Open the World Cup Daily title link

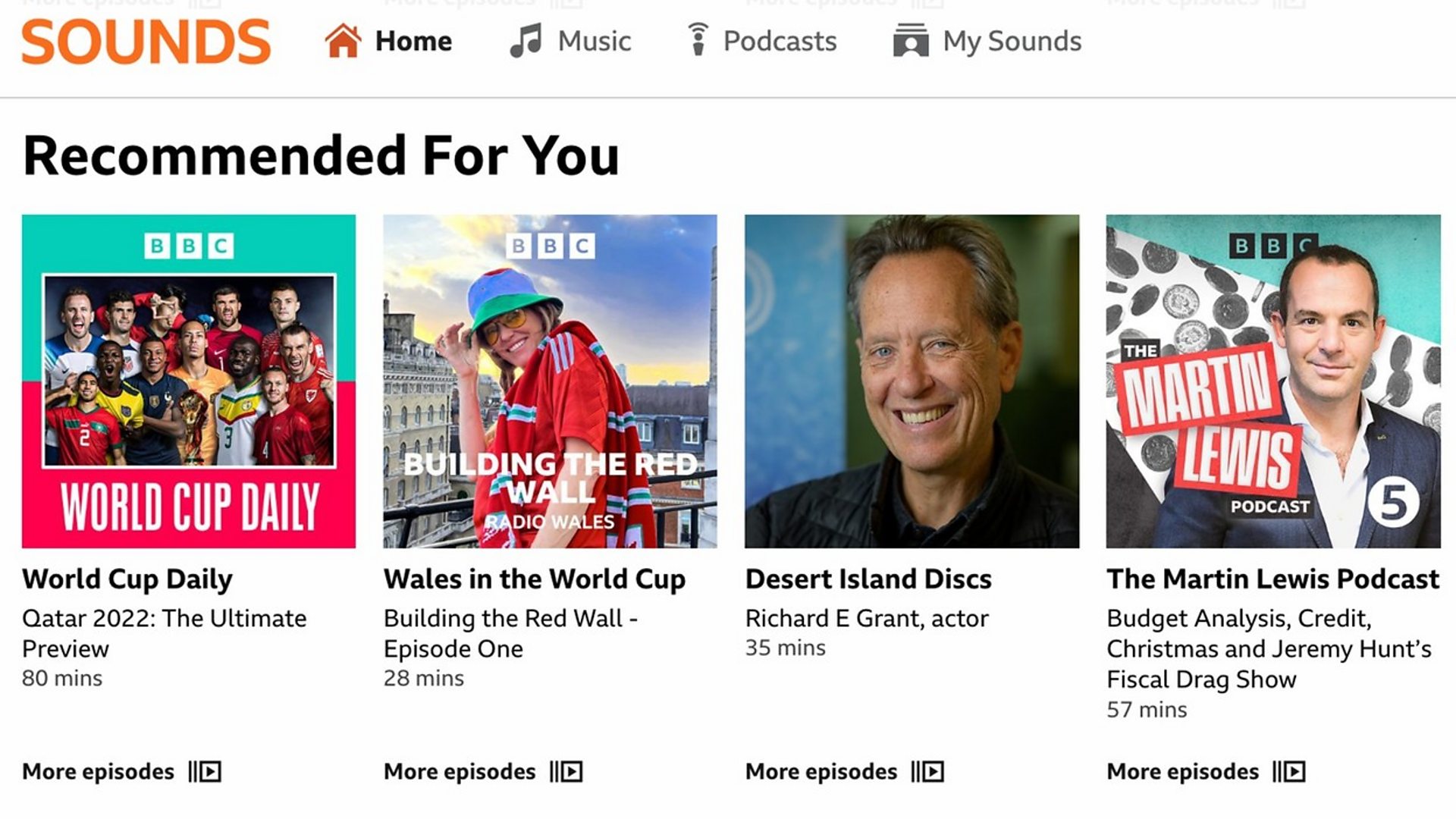coord(127,579)
